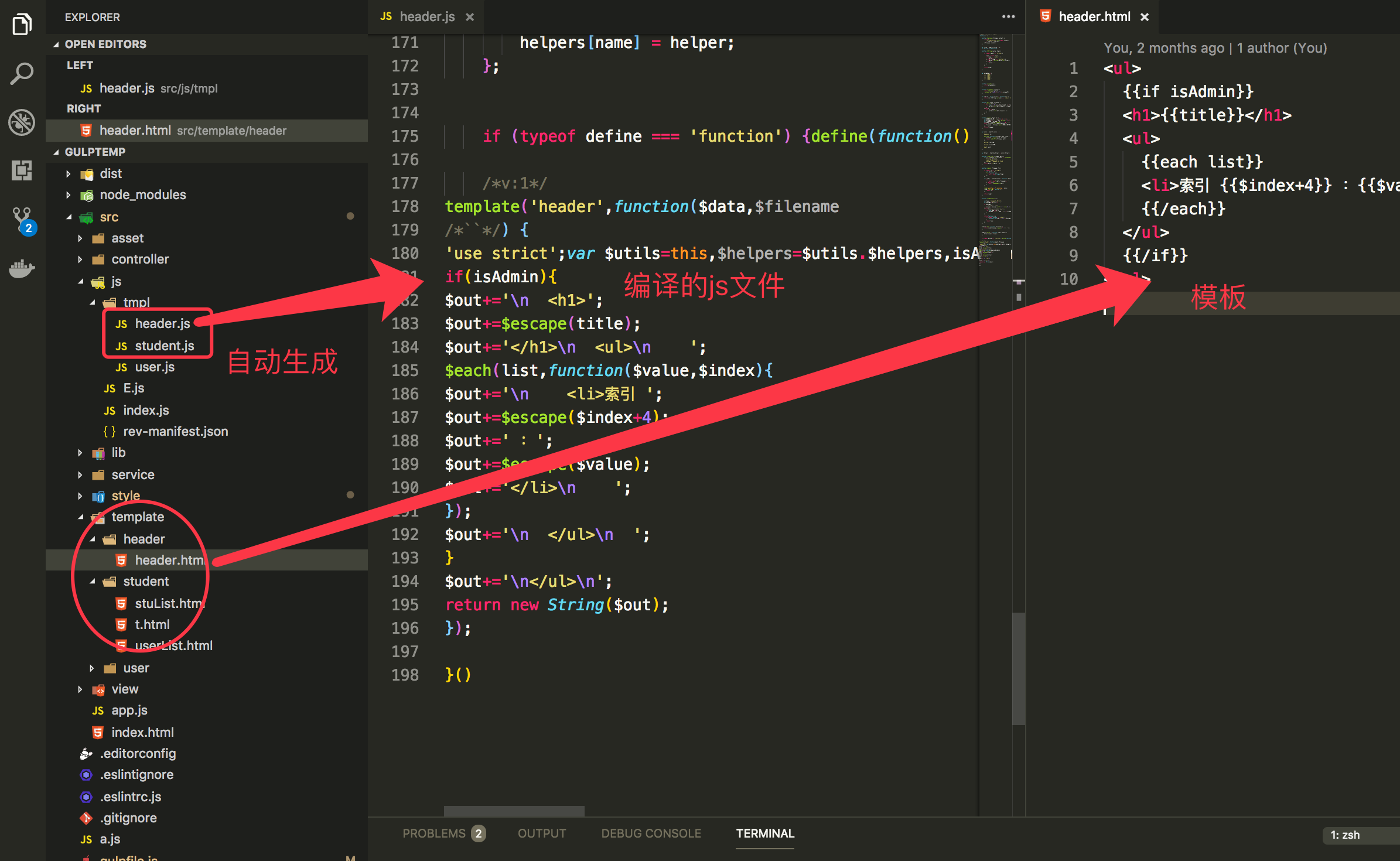Click the header.js vertical scrollbar thumb

point(1019,668)
